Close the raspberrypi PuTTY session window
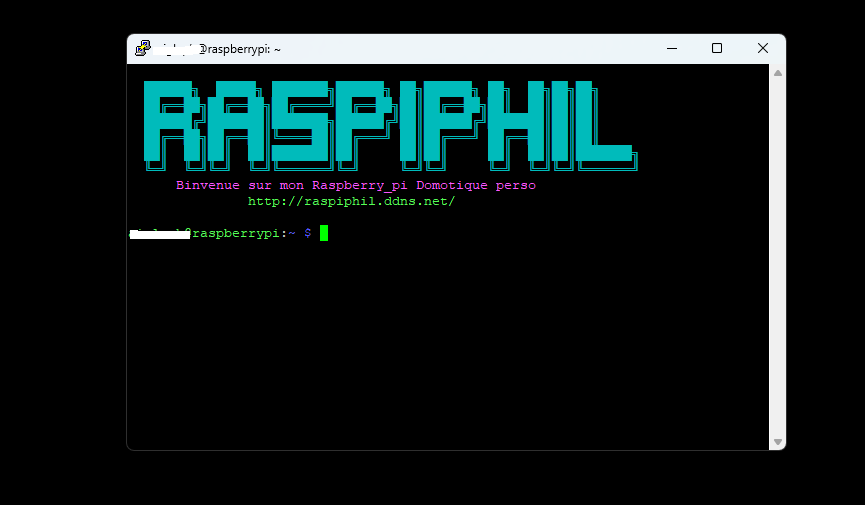The height and width of the screenshot is (505, 865). 762,49
